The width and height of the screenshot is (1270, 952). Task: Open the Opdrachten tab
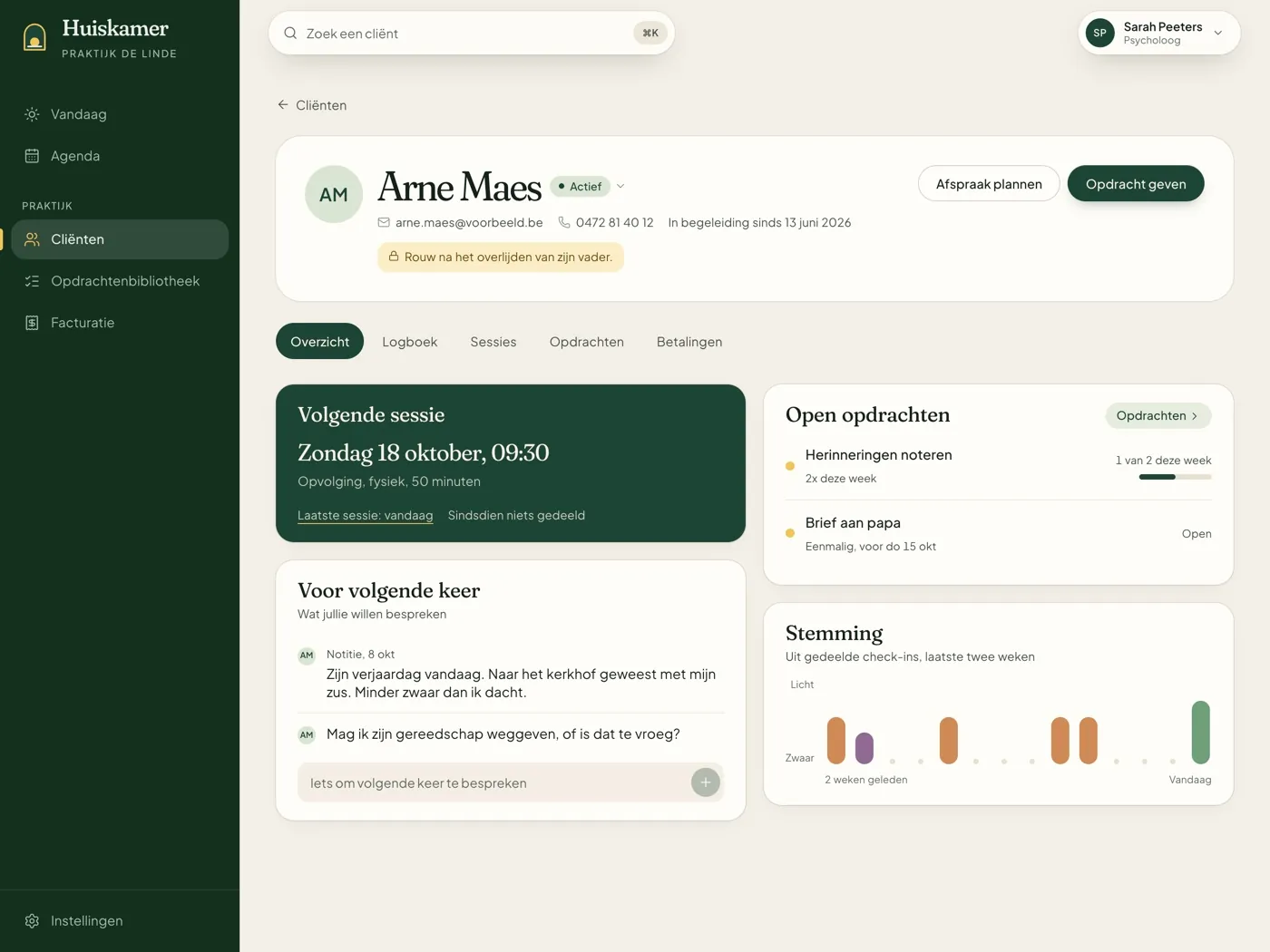[587, 342]
